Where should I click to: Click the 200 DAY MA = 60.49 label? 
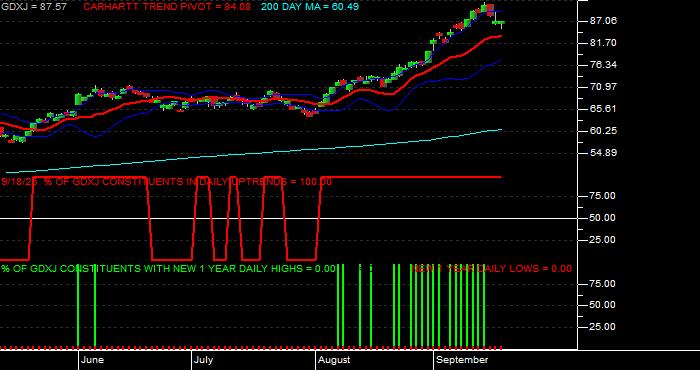pos(309,7)
